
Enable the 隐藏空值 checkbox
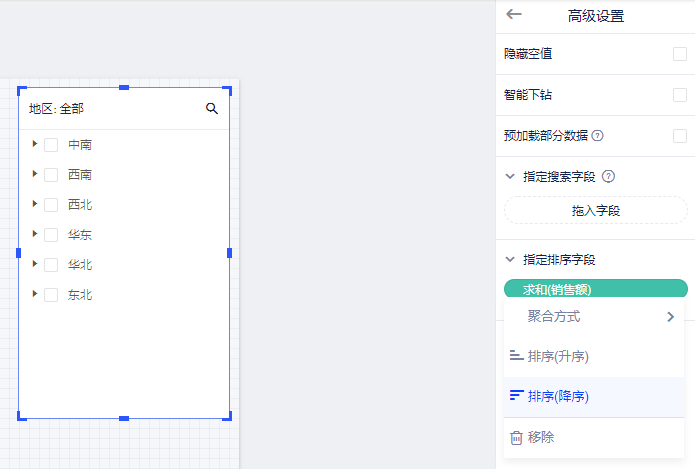click(x=680, y=54)
